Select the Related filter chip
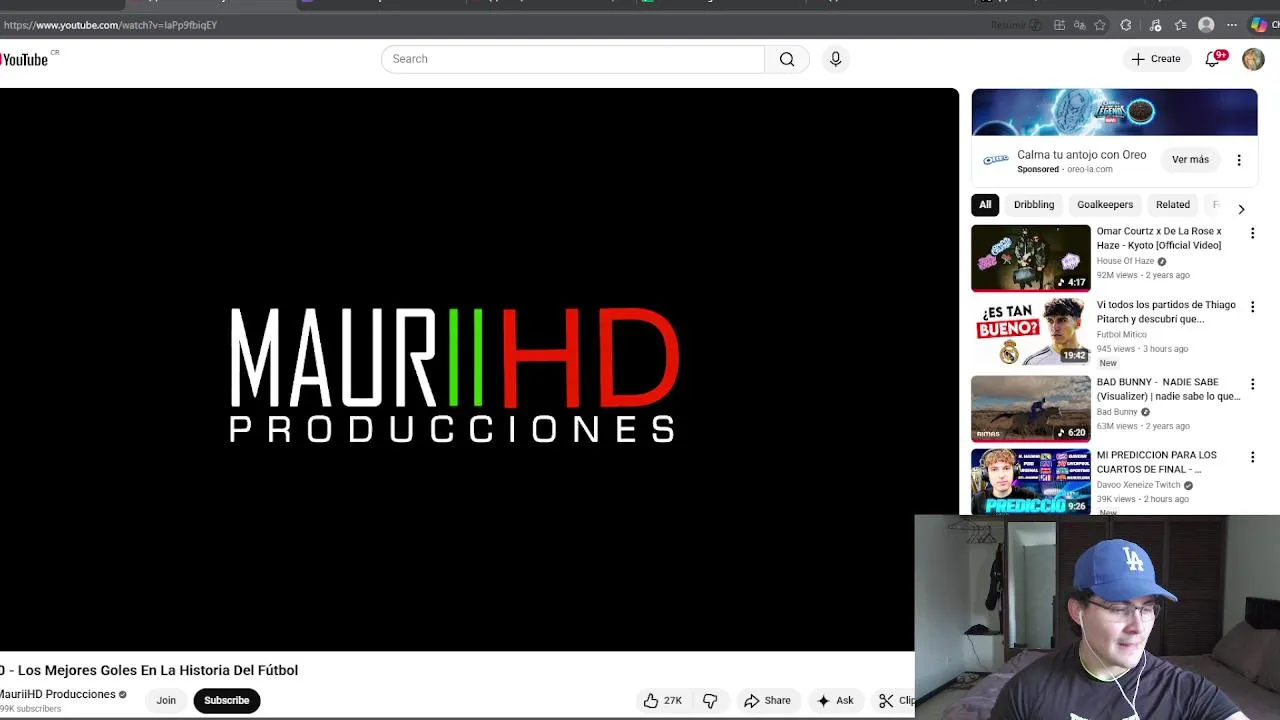This screenshot has width=1280, height=720. 1173,205
